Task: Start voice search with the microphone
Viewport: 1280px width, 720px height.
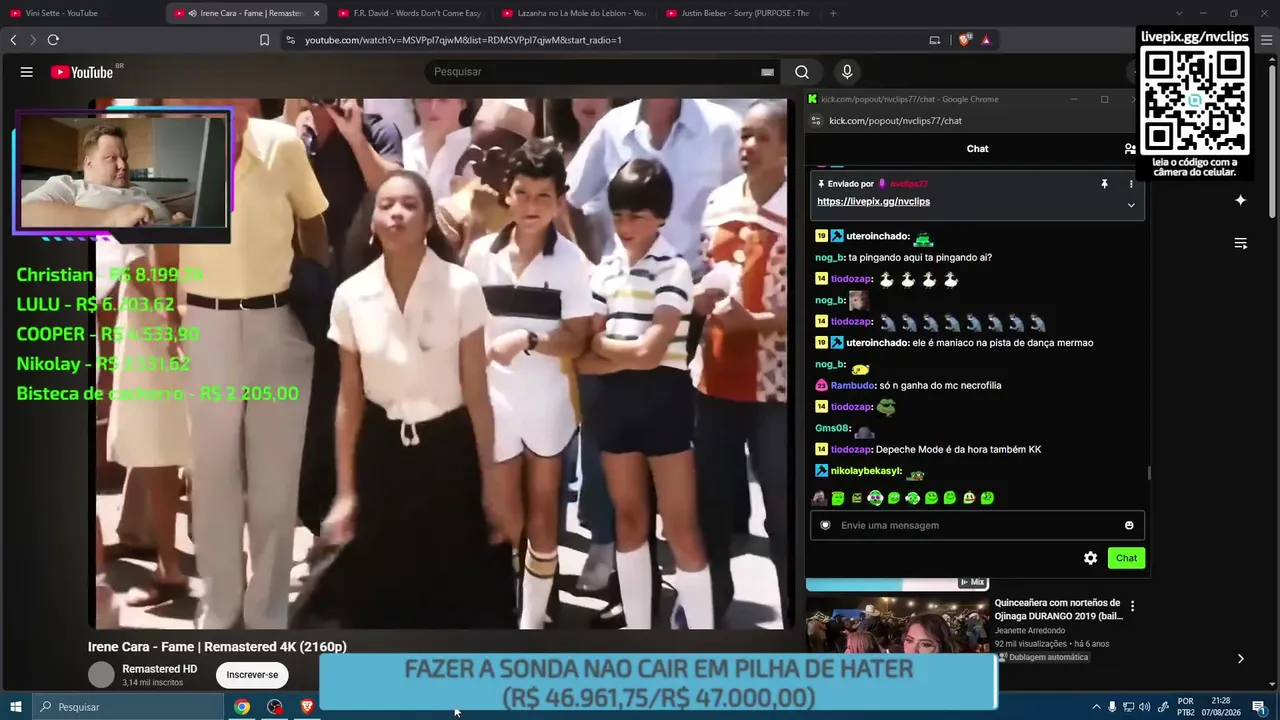Action: (847, 72)
